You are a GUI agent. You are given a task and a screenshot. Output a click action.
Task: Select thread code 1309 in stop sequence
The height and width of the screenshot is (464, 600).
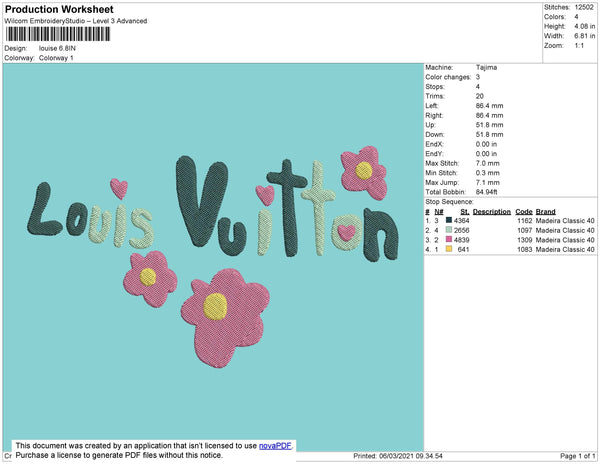pyautogui.click(x=525, y=240)
